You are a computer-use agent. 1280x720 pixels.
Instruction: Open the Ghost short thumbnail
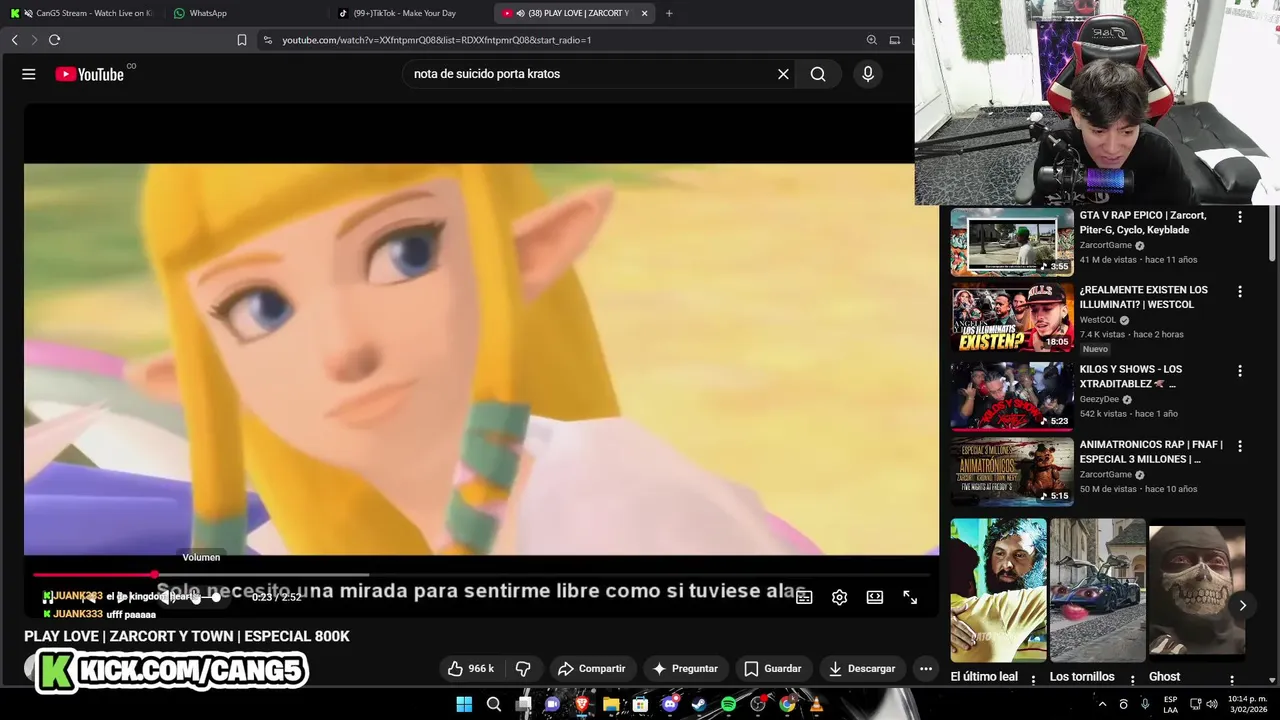coord(1197,590)
